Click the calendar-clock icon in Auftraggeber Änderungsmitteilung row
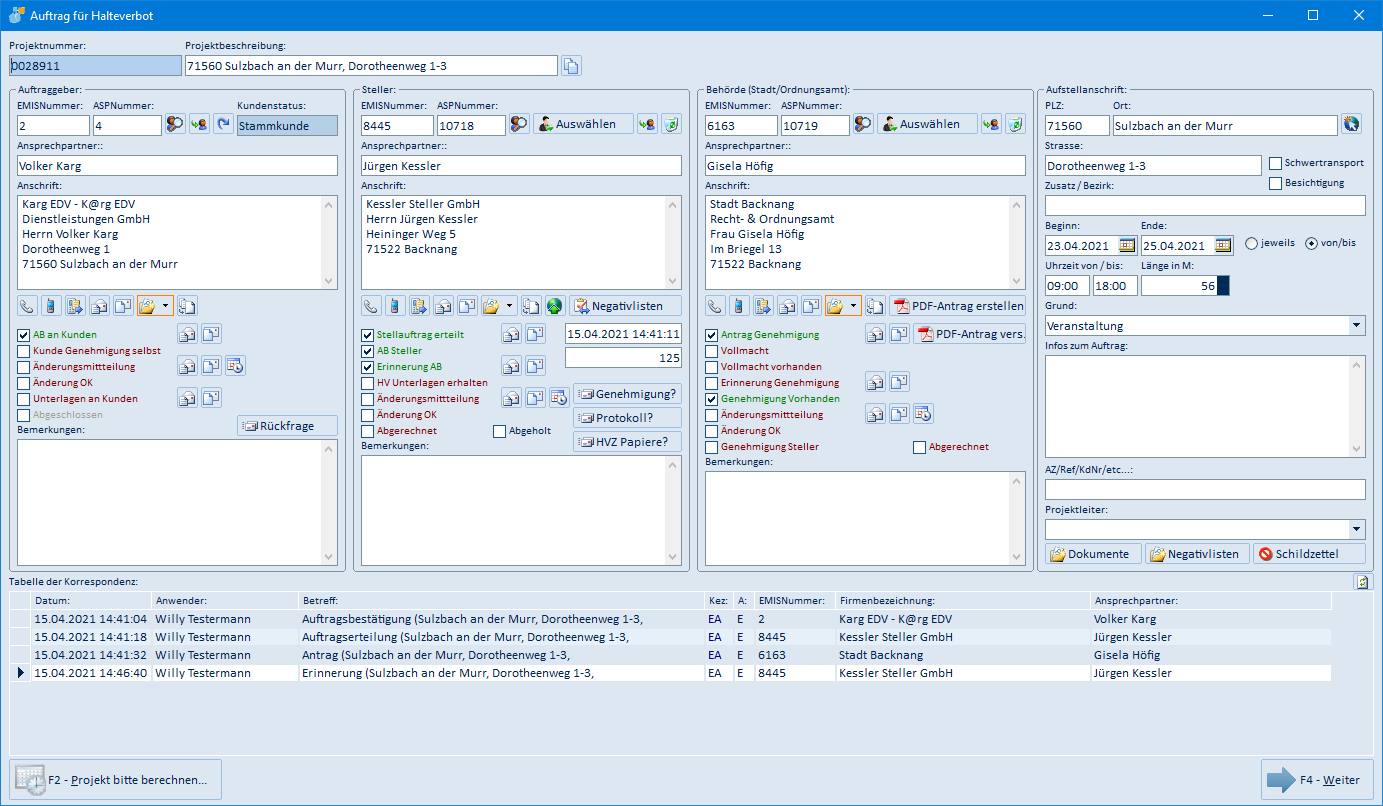The width and height of the screenshot is (1383, 806). pyautogui.click(x=235, y=366)
